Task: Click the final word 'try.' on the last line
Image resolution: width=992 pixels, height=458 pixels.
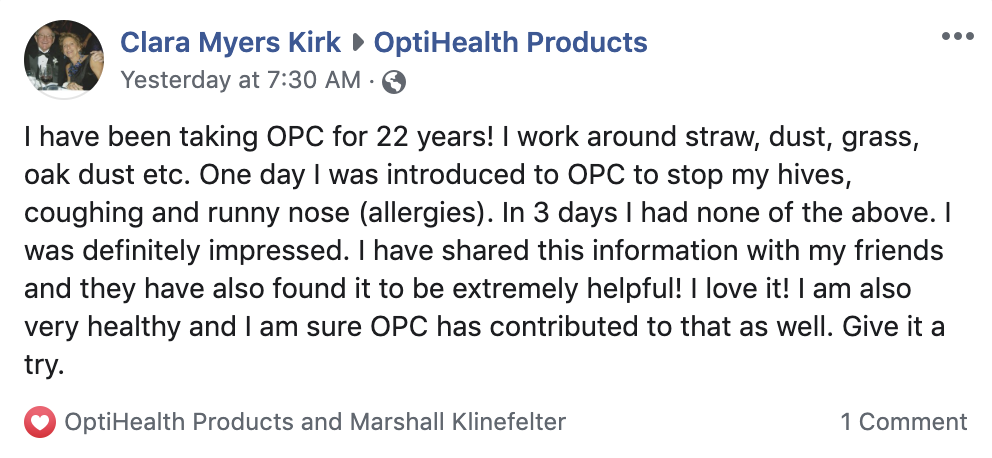Action: (44, 366)
